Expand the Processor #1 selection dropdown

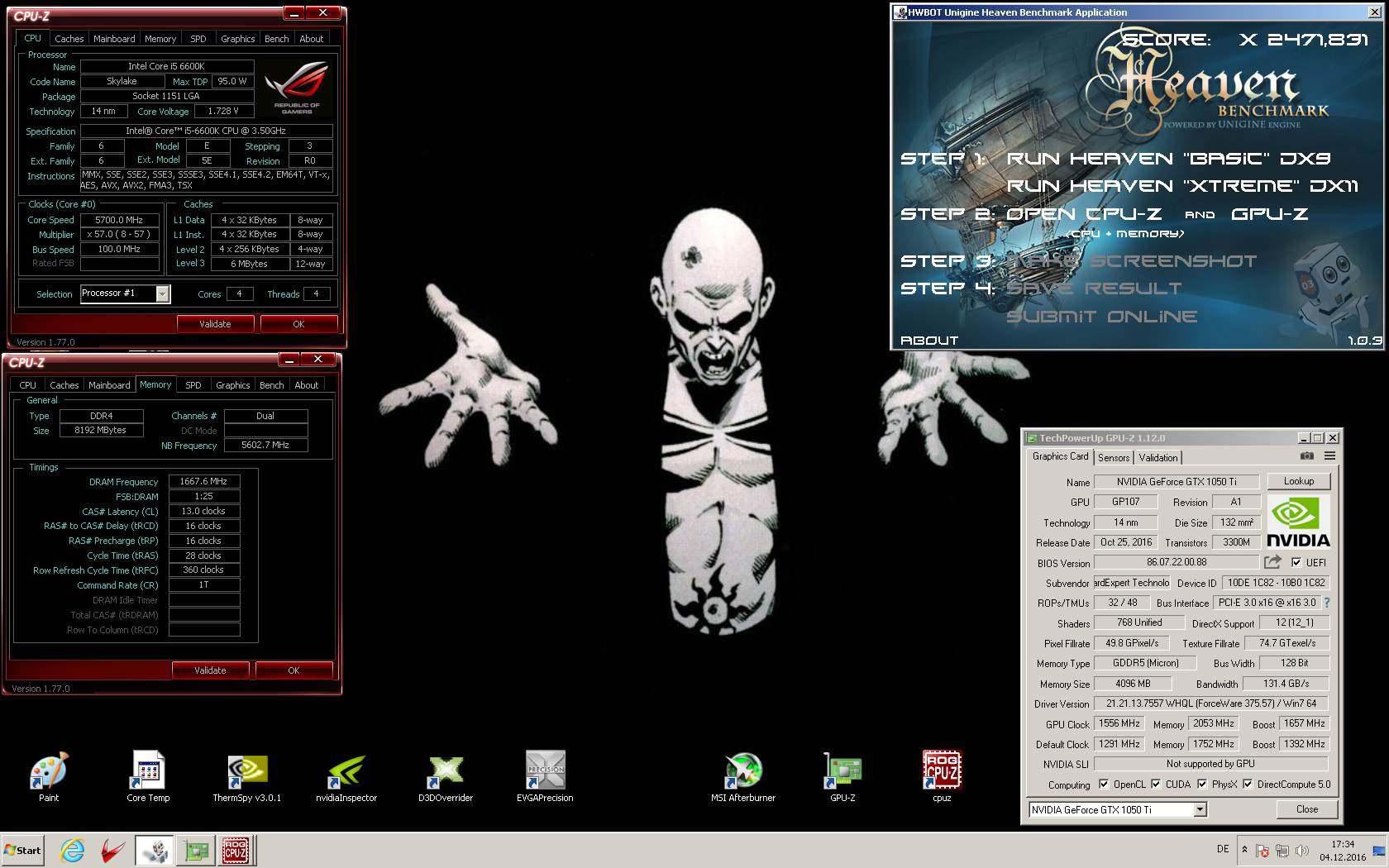(x=162, y=293)
